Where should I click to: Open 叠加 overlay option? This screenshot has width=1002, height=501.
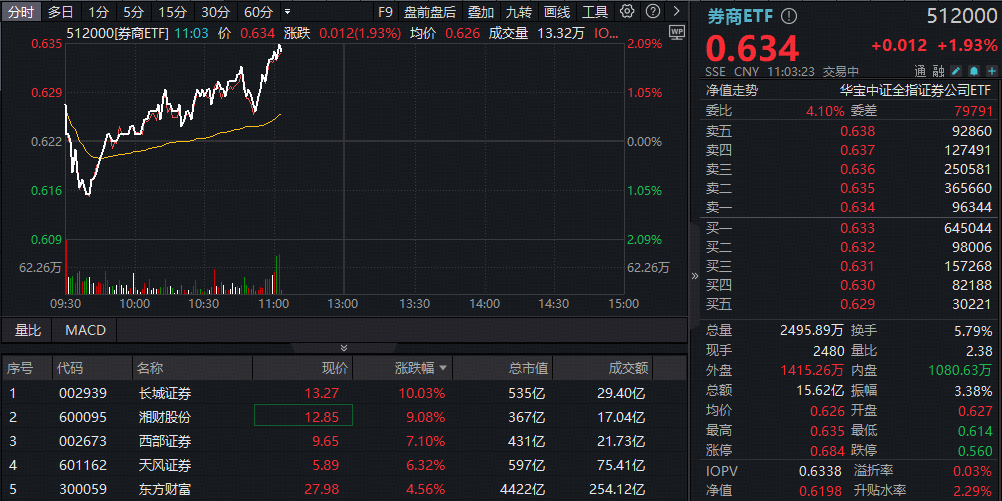pos(481,12)
